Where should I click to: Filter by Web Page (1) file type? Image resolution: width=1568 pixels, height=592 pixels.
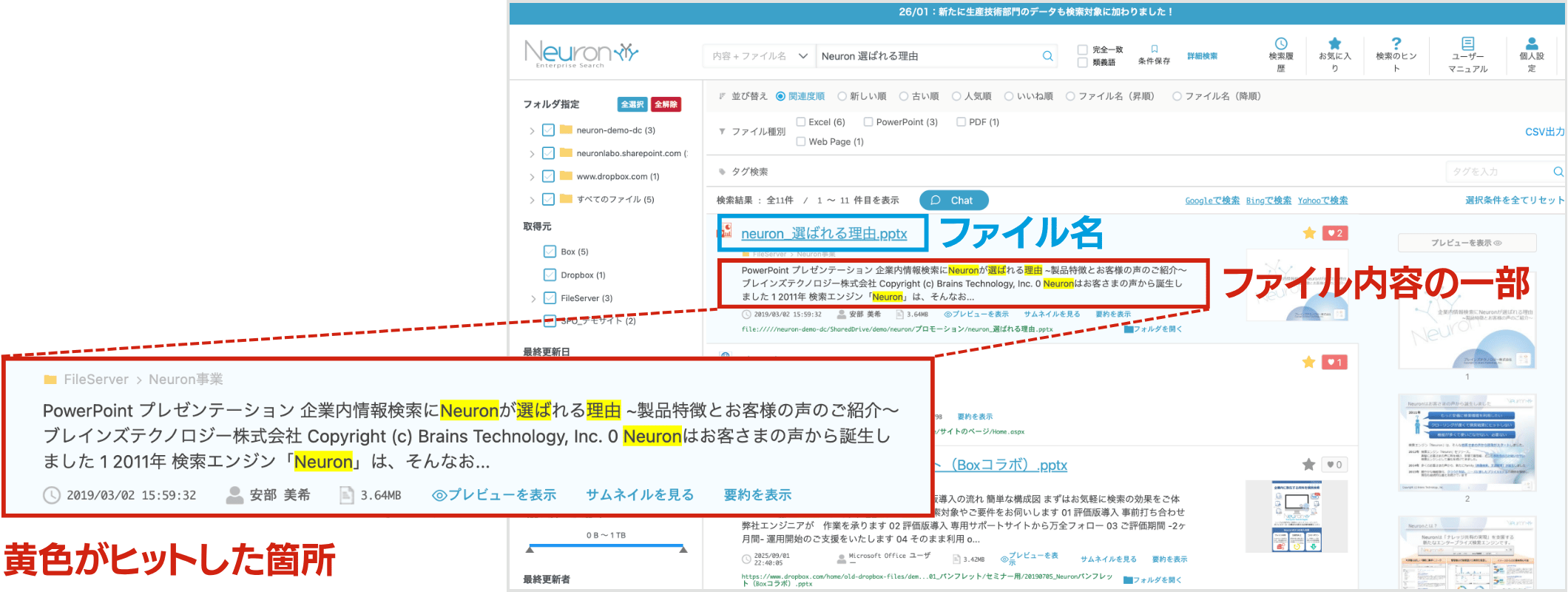[x=800, y=142]
